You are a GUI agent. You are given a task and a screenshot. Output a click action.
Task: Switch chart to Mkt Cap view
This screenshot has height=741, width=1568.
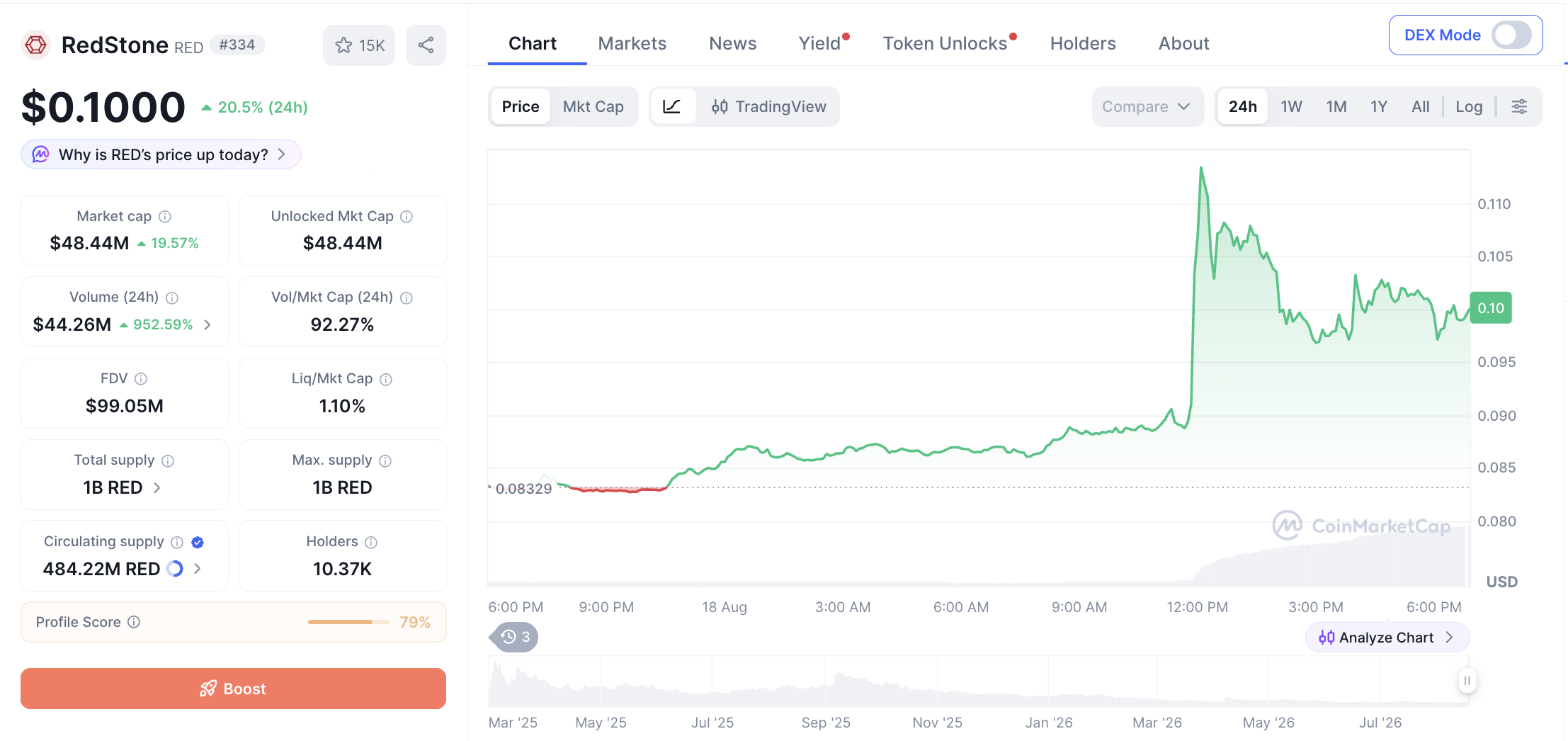point(593,106)
